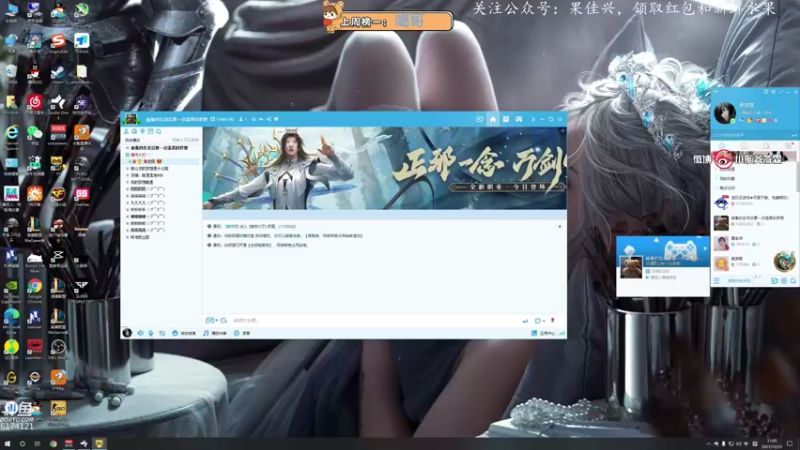
Task: Click the video broadcast icon in channel title bar
Action: pyautogui.click(x=480, y=119)
